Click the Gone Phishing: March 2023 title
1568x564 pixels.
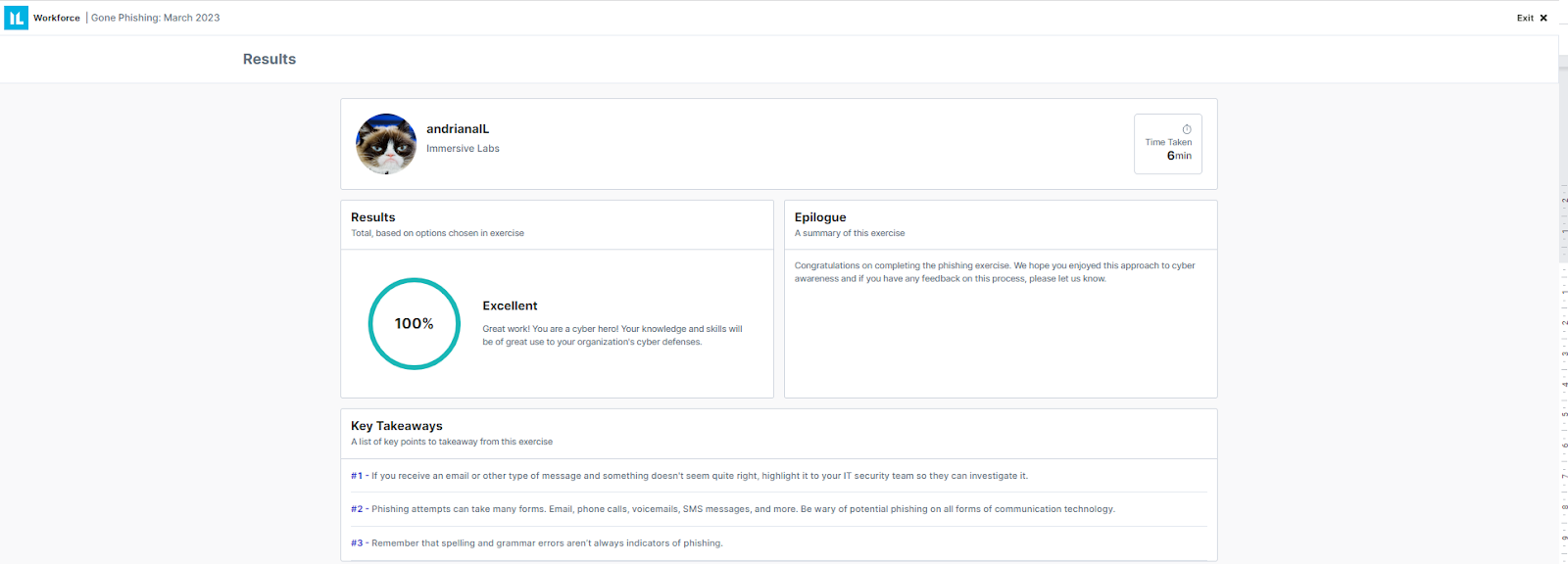[156, 18]
